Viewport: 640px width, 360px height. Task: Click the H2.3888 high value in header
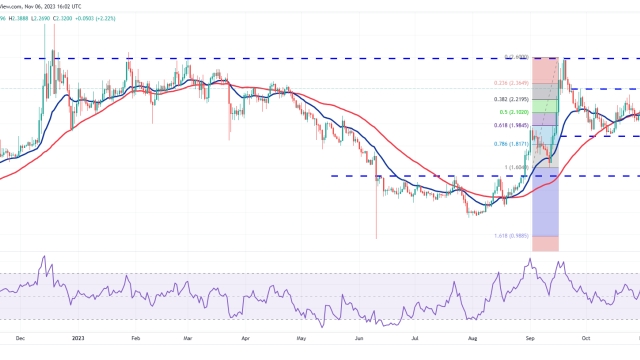19,18
